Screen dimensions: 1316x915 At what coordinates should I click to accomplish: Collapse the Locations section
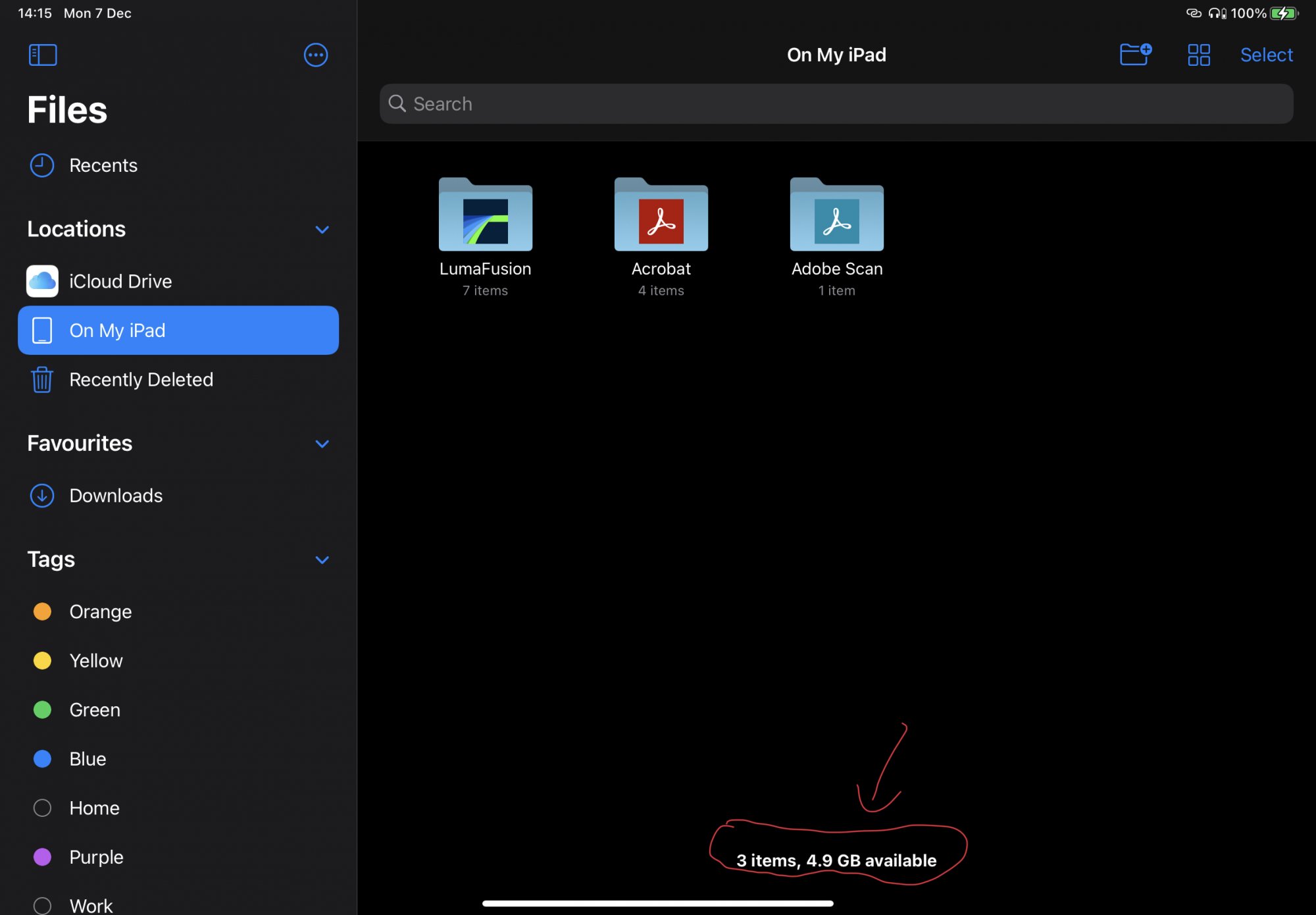tap(322, 229)
